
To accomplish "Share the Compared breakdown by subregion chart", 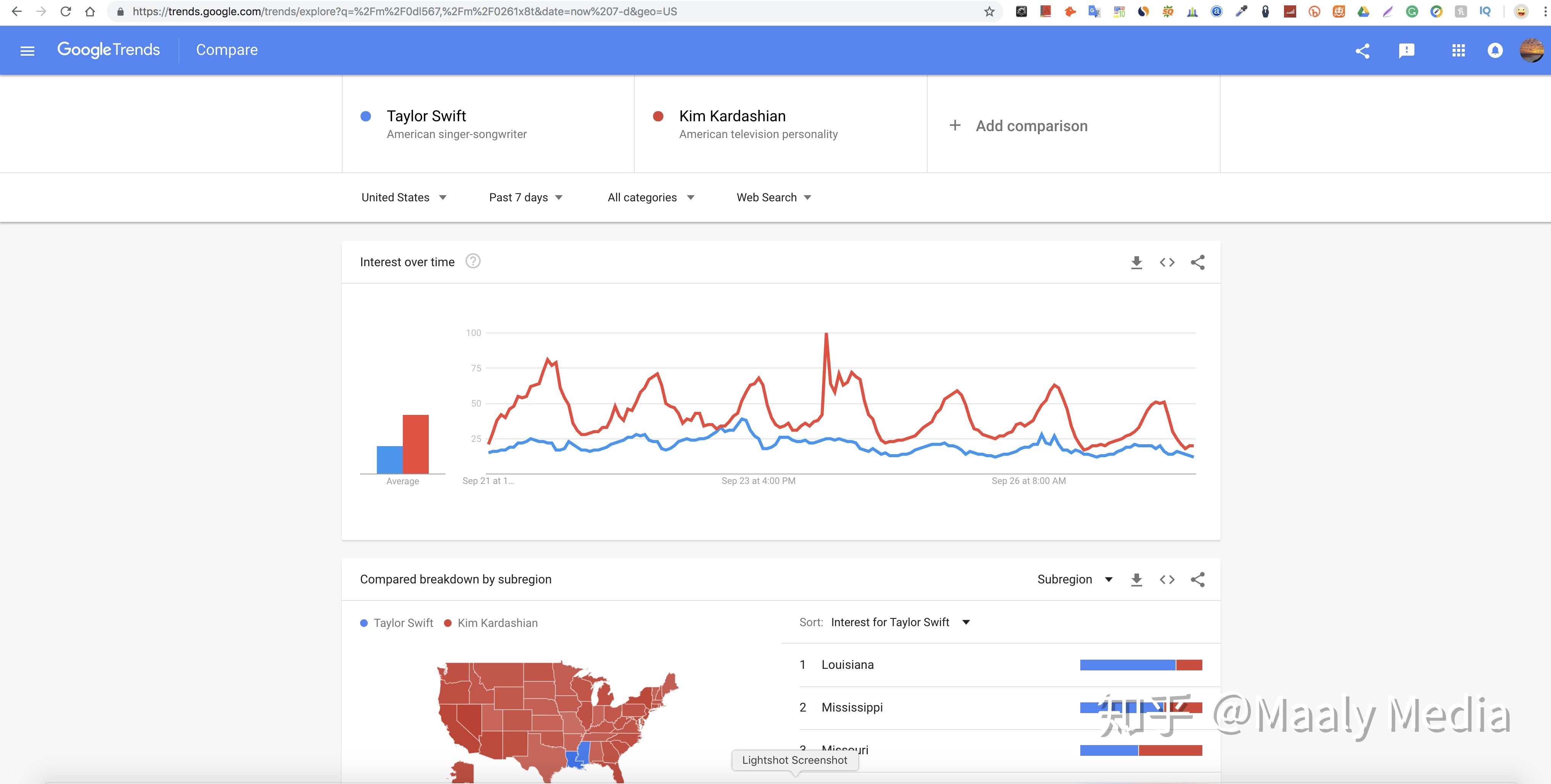I will coord(1197,580).
